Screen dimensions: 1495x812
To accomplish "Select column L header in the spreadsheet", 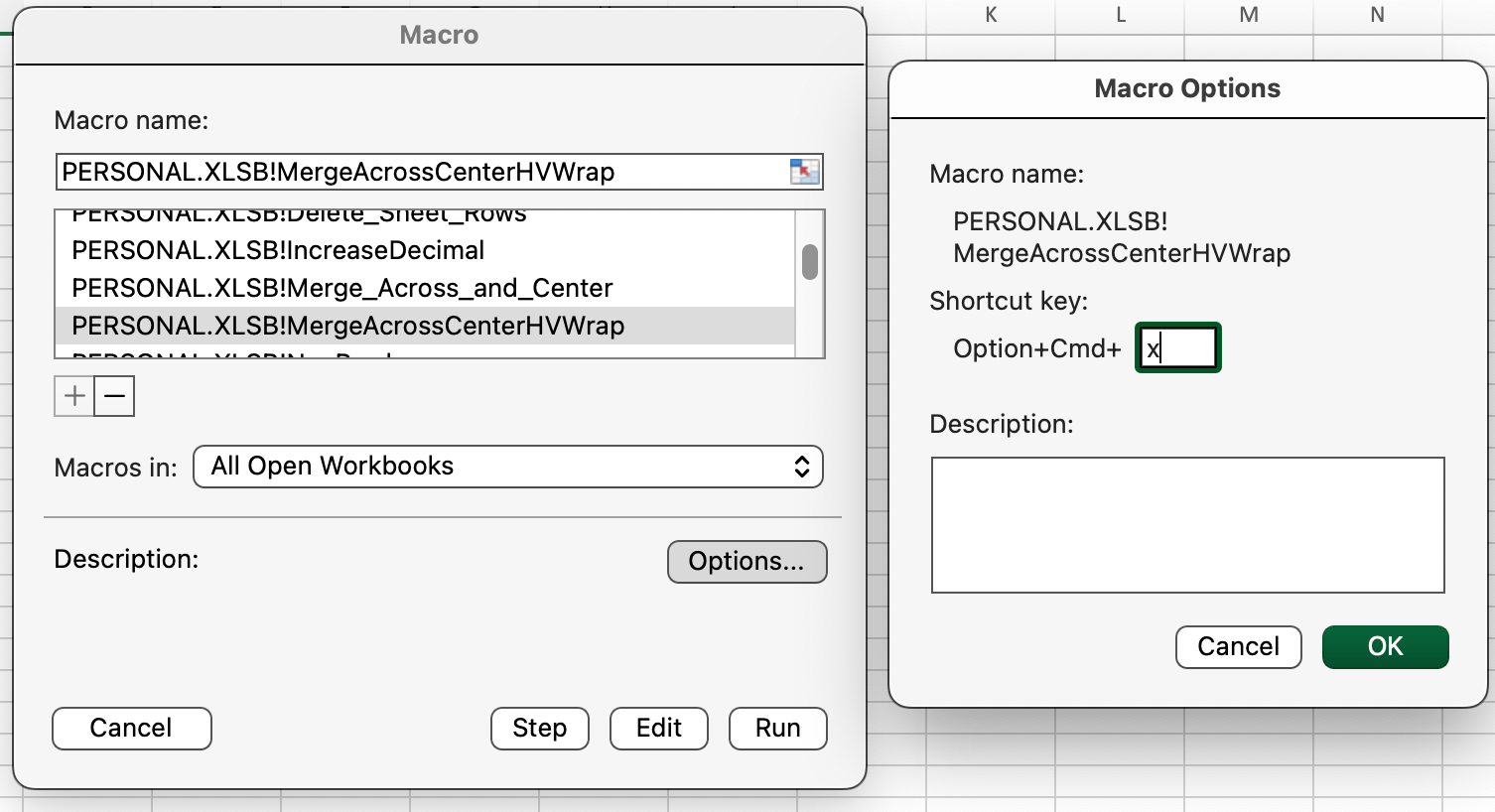I will pyautogui.click(x=1121, y=14).
